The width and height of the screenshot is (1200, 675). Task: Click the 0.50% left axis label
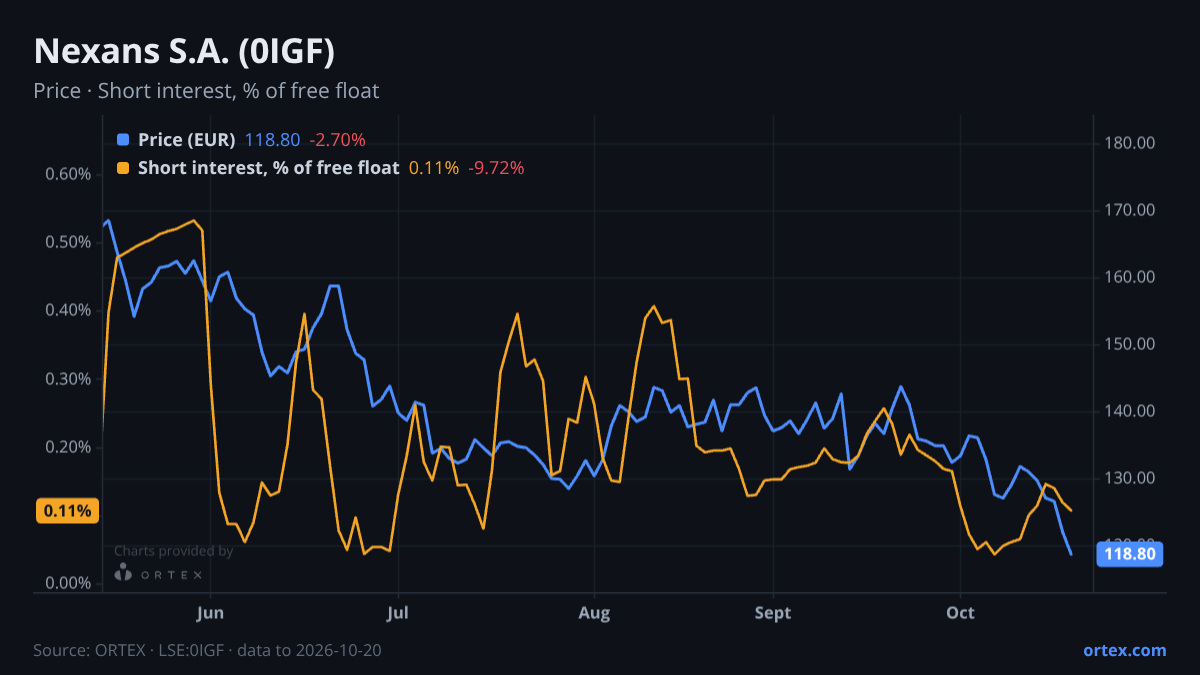click(x=68, y=242)
